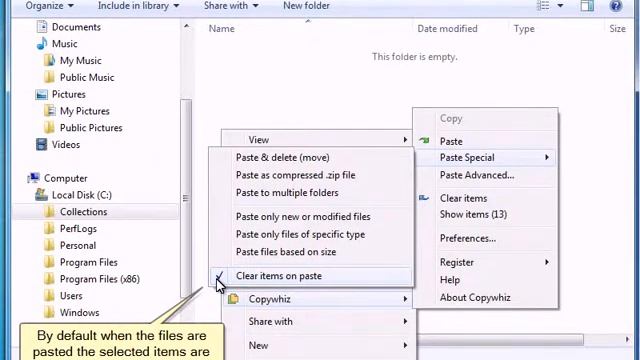Toggle the preview pane icon
The image size is (640, 360).
click(587, 6)
